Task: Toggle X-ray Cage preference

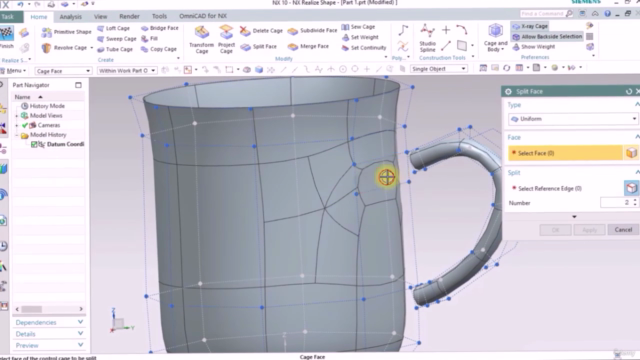Action: (x=530, y=26)
